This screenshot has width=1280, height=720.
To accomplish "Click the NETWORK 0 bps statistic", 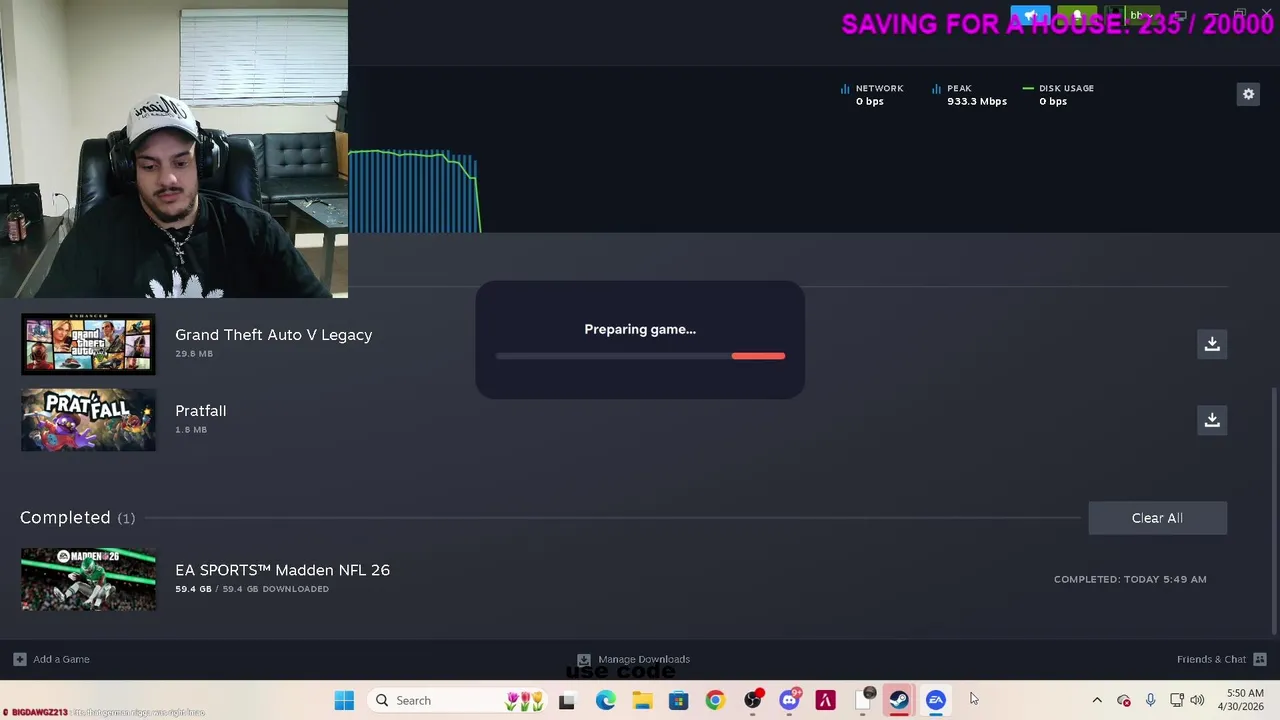I will tap(871, 94).
